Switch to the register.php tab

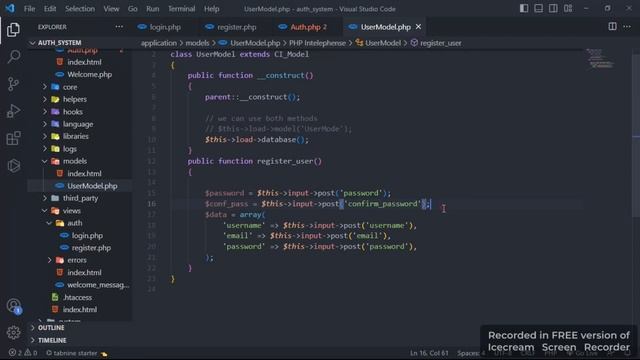[x=236, y=27]
